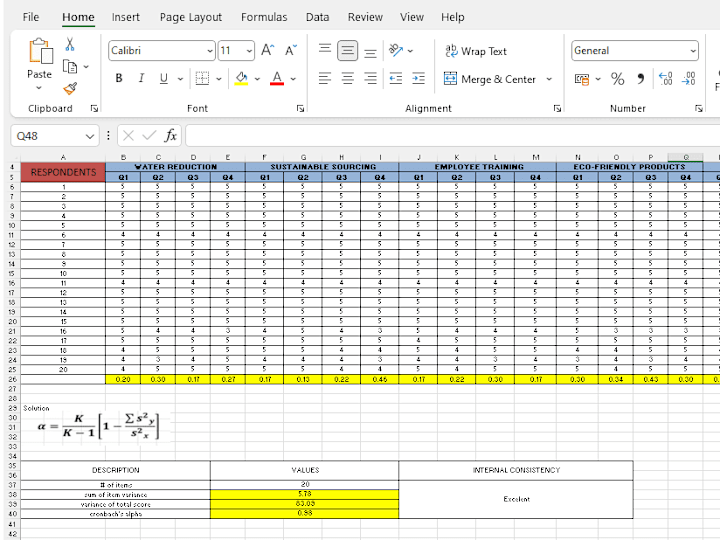Open the File menu
This screenshot has height=540, width=720.
pyautogui.click(x=31, y=17)
